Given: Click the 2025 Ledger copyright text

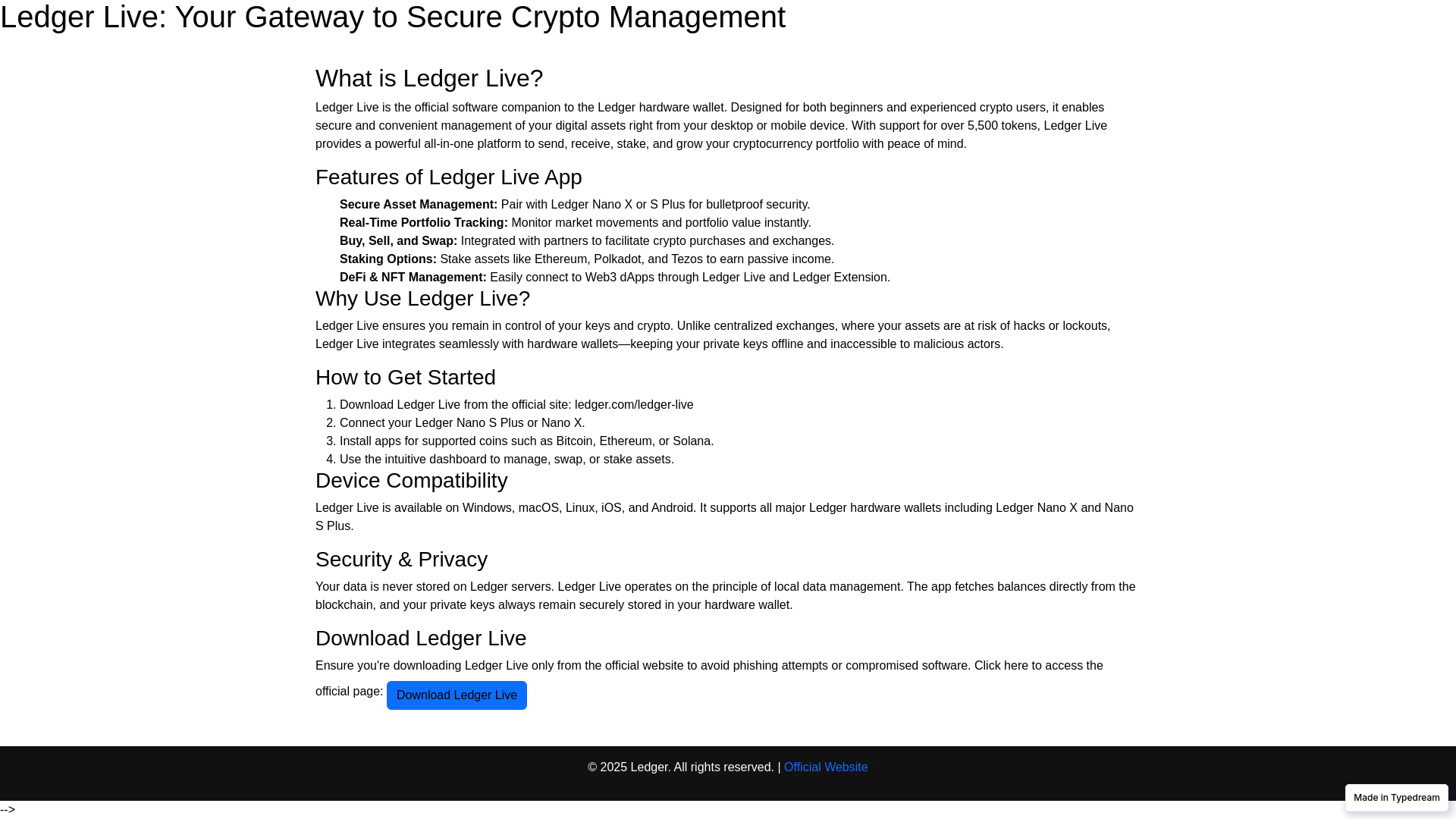Looking at the screenshot, I should 680,767.
